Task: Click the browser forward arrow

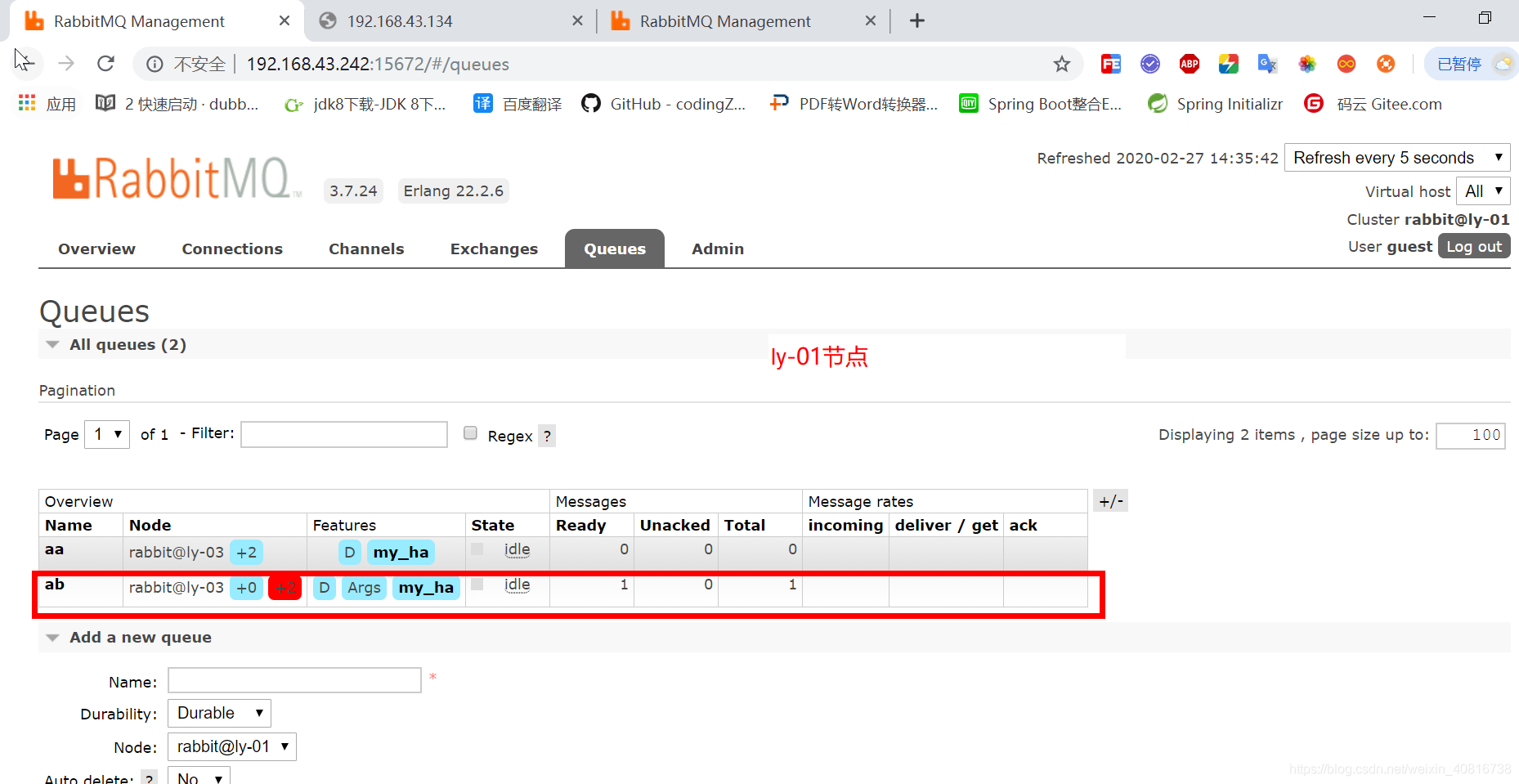Action: tap(66, 63)
